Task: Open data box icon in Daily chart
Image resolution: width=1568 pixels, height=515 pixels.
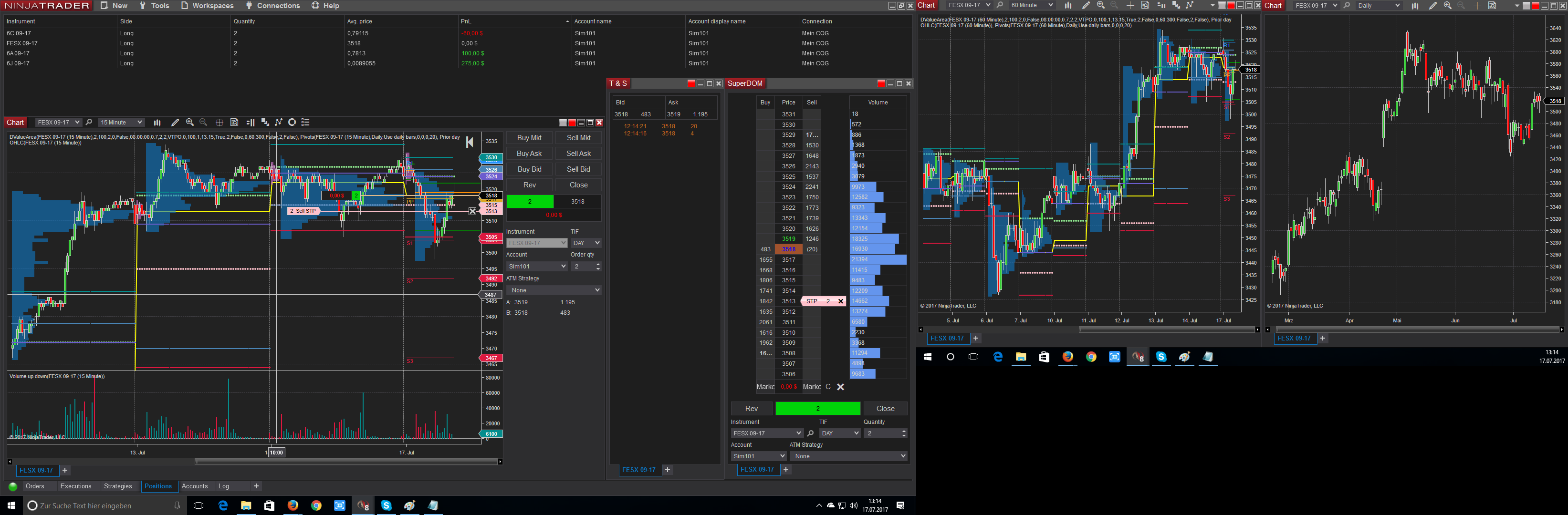Action: [x=1492, y=5]
